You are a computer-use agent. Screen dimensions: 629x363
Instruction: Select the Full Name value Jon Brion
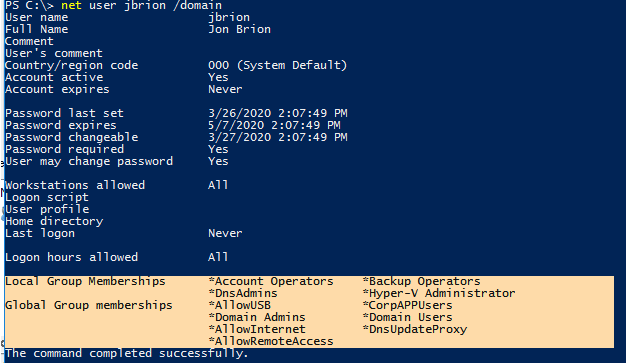239,30
